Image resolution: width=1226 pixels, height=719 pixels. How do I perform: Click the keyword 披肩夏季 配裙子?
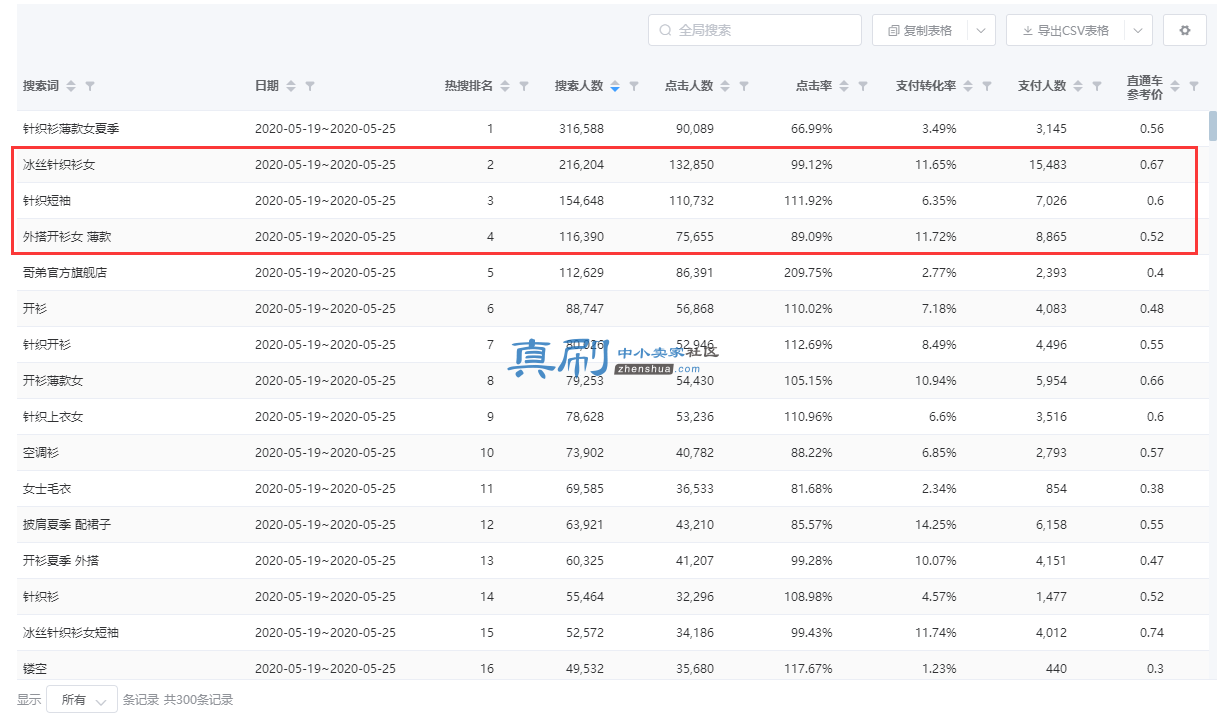[67, 525]
